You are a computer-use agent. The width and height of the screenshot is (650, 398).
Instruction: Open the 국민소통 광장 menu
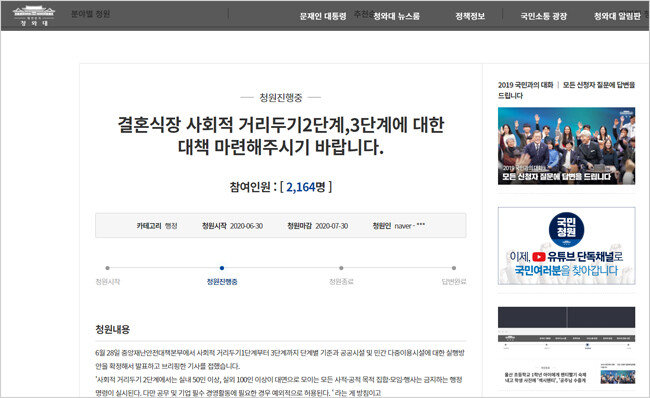(543, 16)
